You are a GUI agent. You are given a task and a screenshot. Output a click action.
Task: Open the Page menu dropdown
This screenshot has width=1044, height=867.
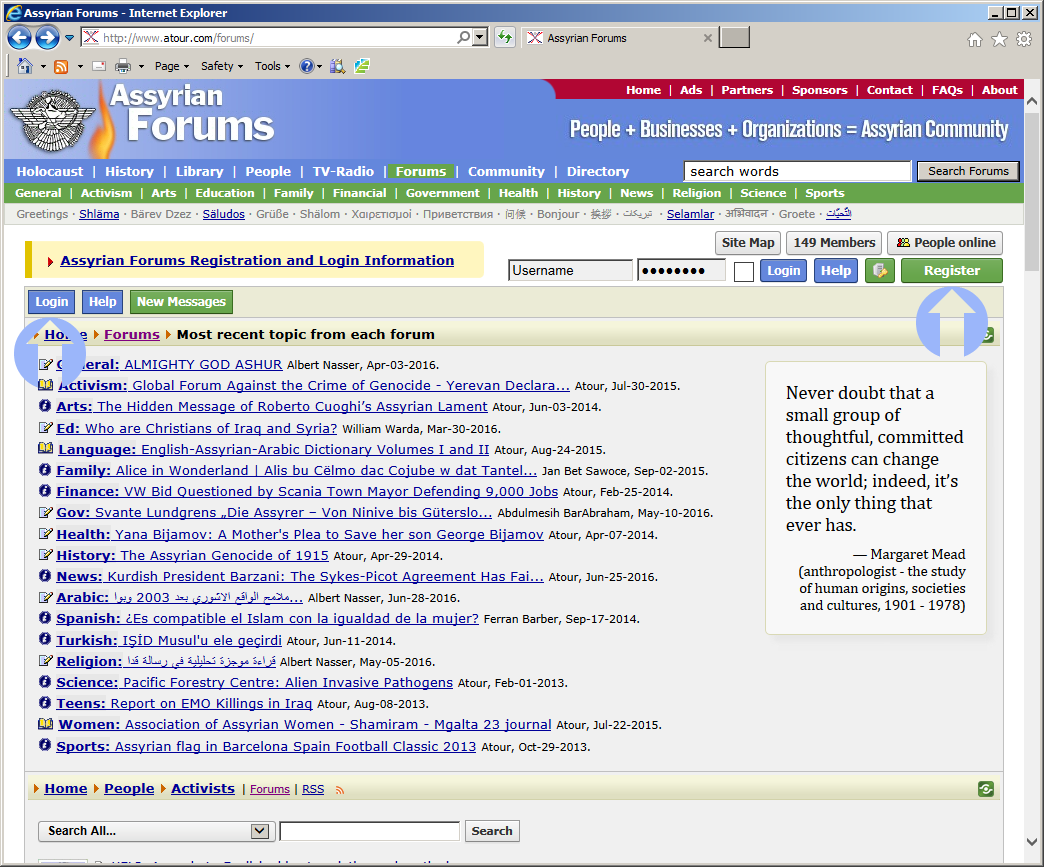pos(172,66)
